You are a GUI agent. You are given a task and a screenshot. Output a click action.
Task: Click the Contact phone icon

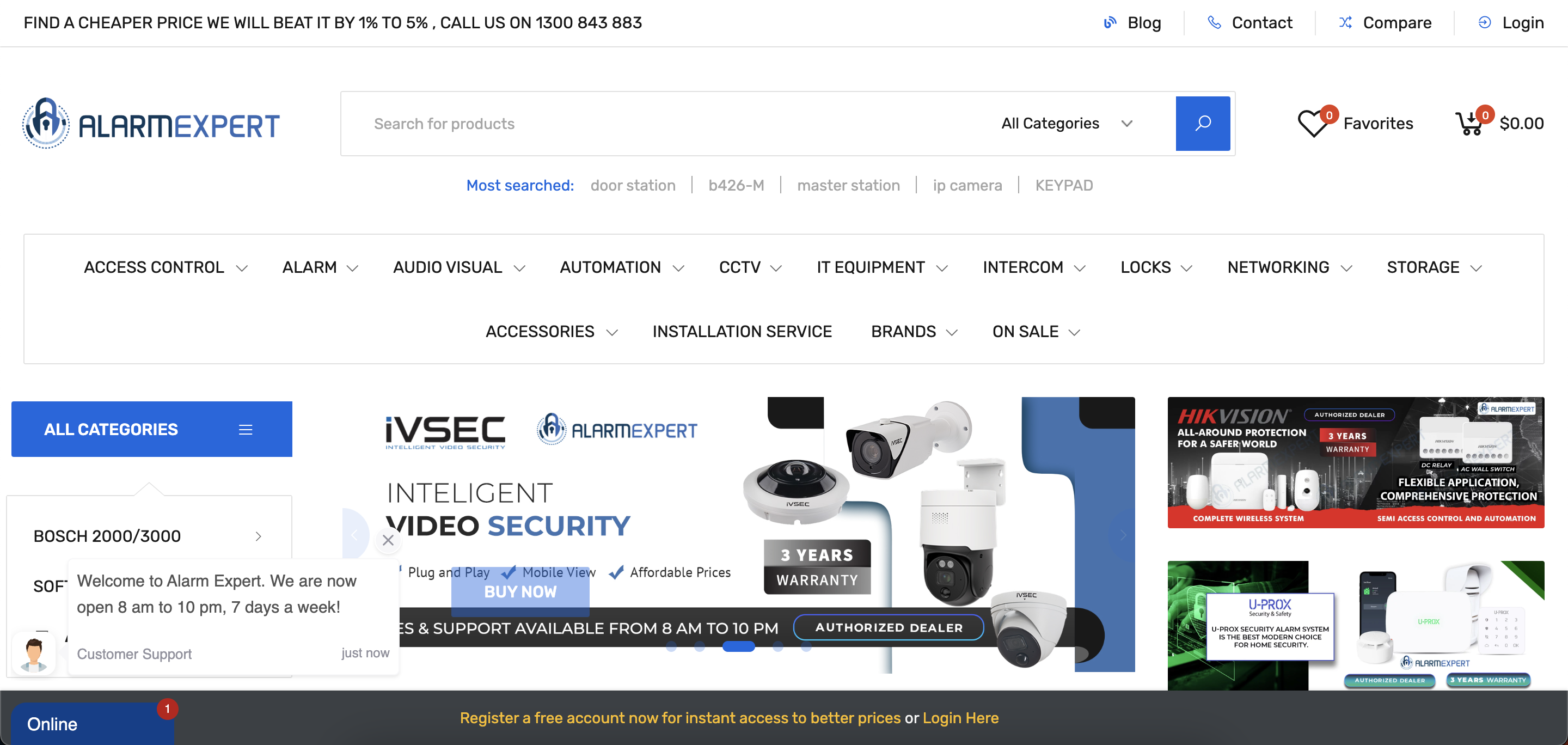(x=1214, y=22)
